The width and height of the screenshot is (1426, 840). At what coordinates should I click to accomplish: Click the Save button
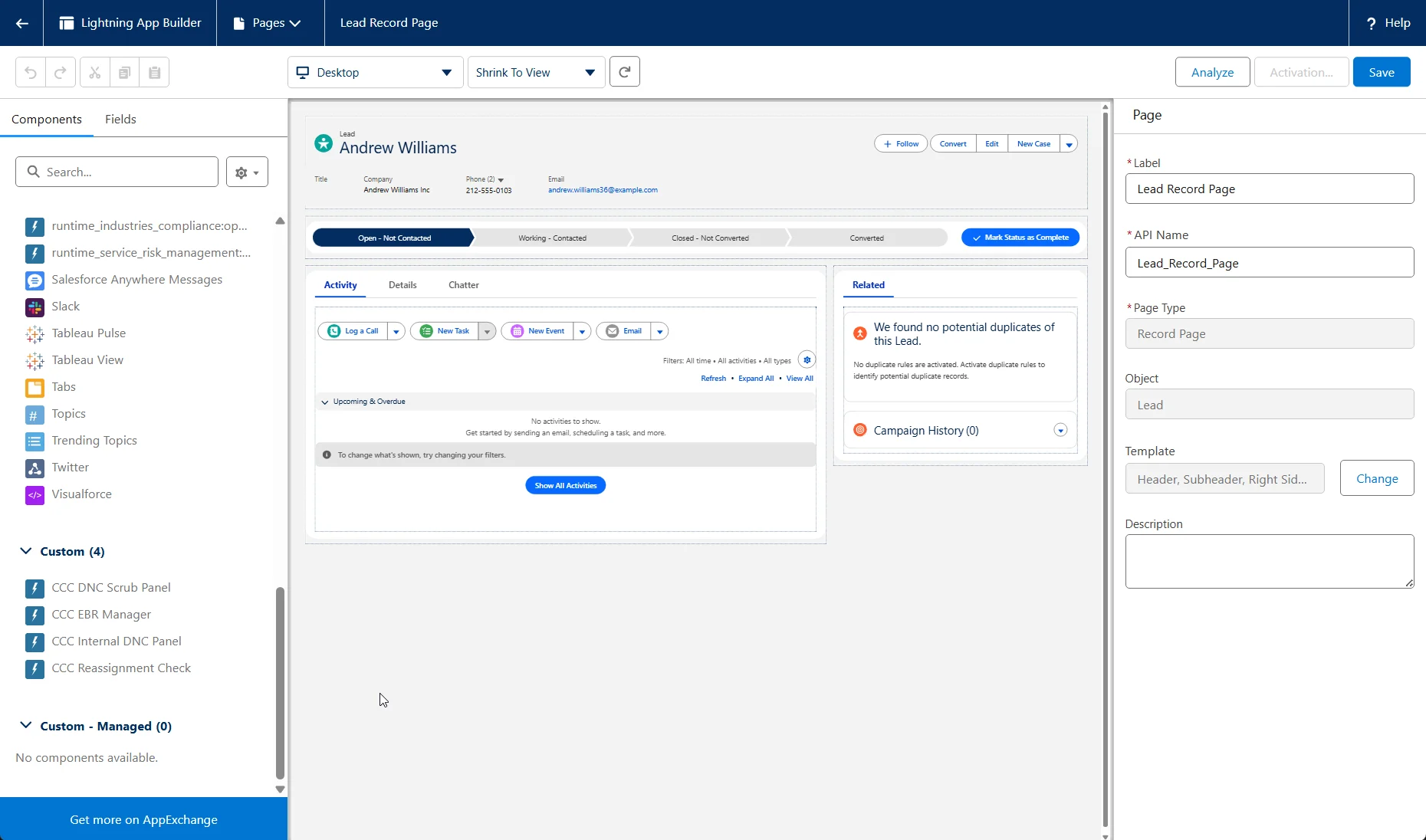point(1382,72)
